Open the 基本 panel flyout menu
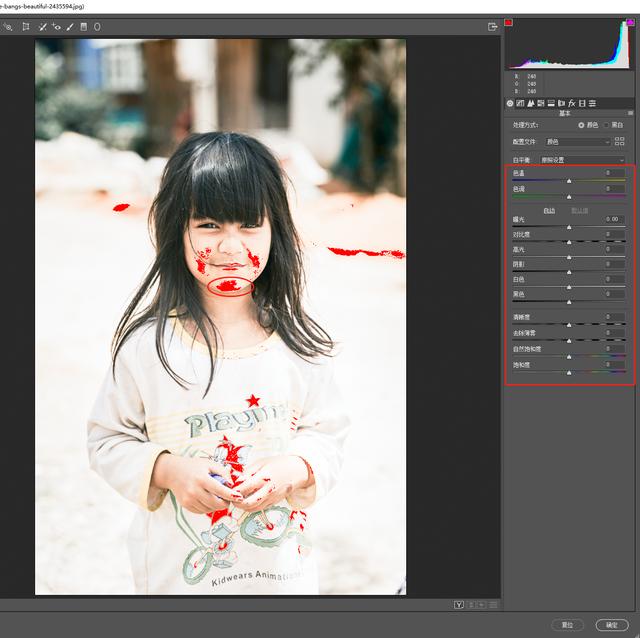This screenshot has width=640, height=638. click(631, 113)
